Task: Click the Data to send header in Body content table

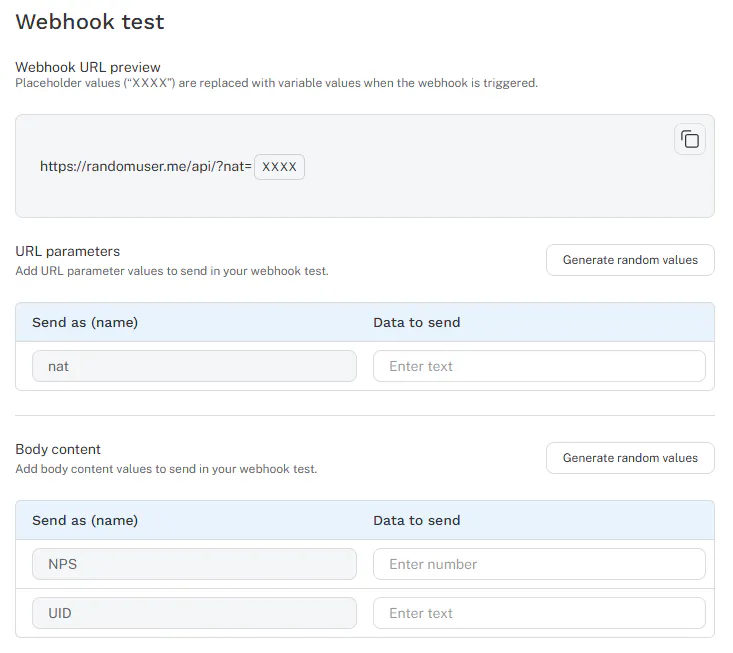Action: tap(417, 521)
